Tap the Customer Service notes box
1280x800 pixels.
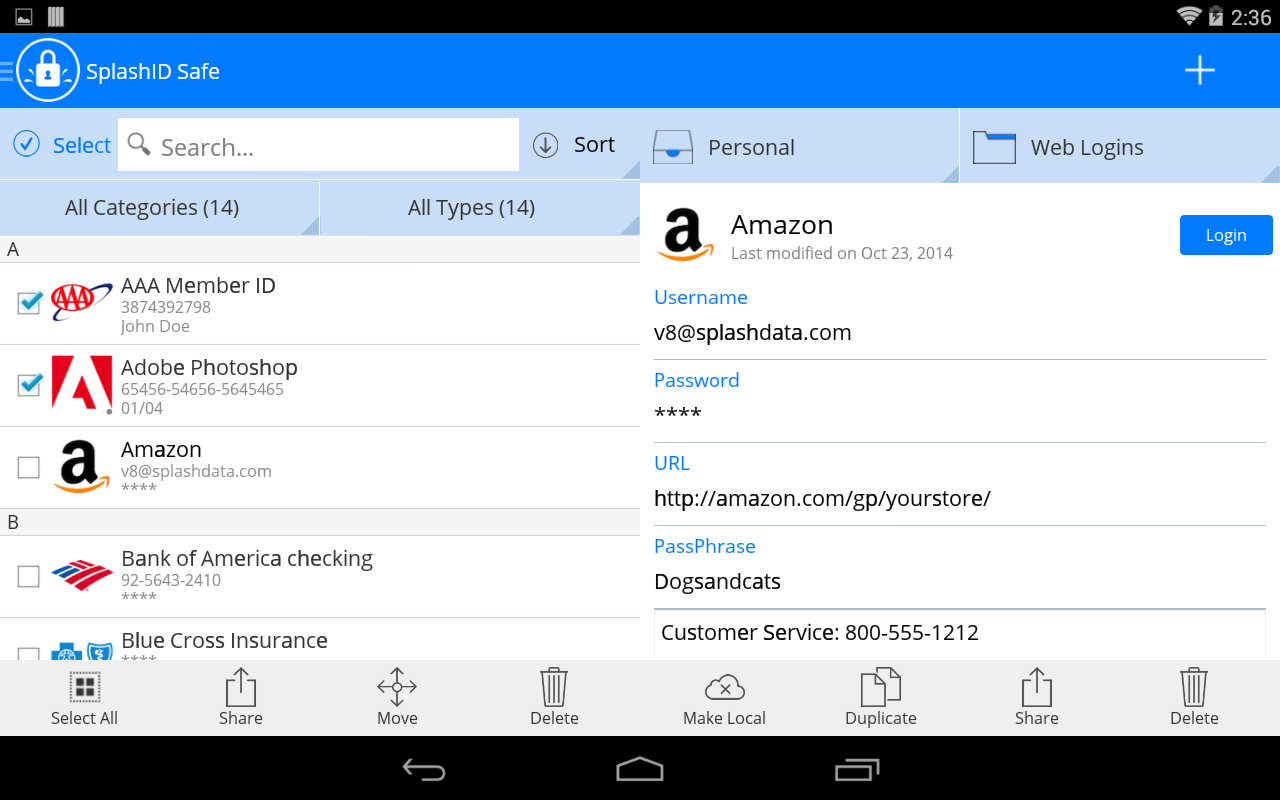pyautogui.click(x=960, y=634)
